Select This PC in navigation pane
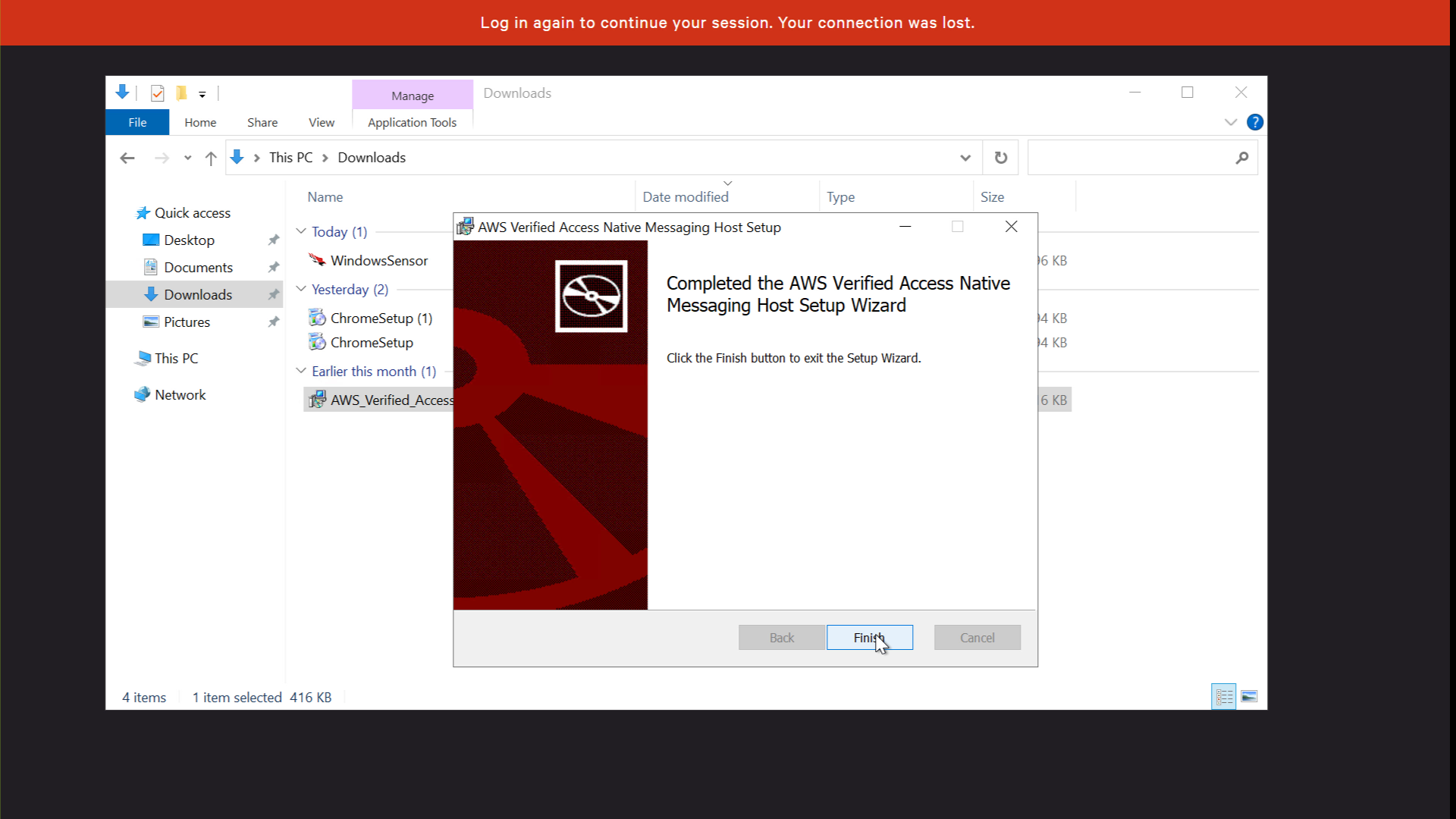This screenshot has width=1456, height=819. click(176, 359)
